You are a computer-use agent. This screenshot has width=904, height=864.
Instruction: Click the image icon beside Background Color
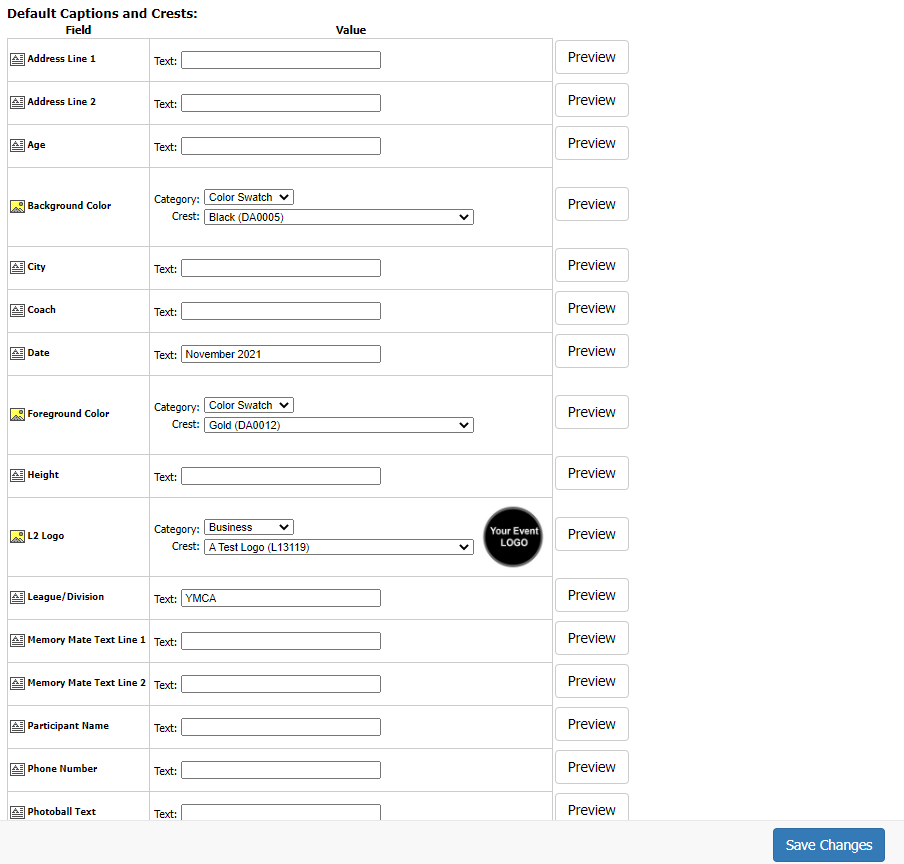coord(17,206)
